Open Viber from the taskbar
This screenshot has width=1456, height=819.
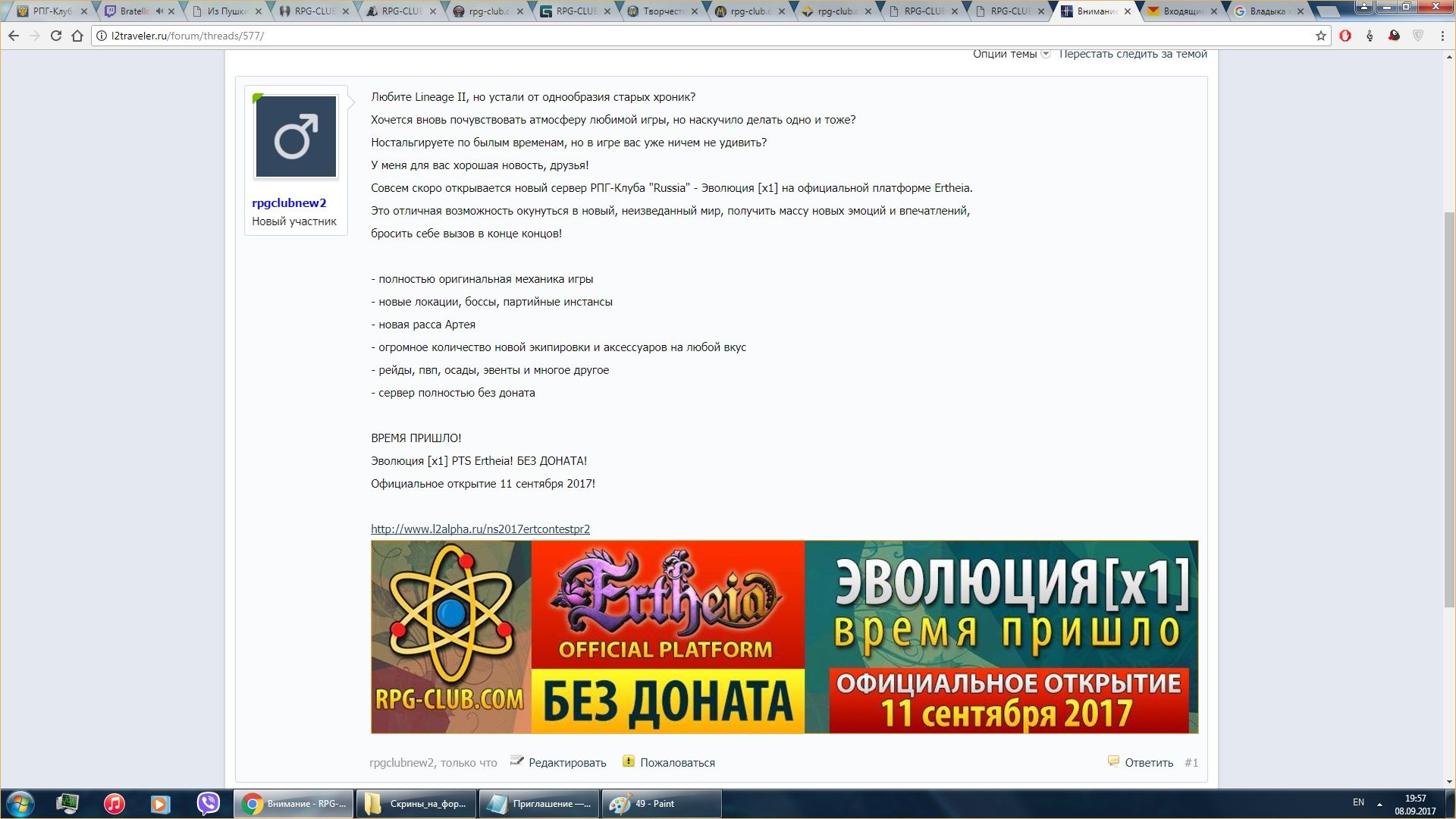[208, 804]
